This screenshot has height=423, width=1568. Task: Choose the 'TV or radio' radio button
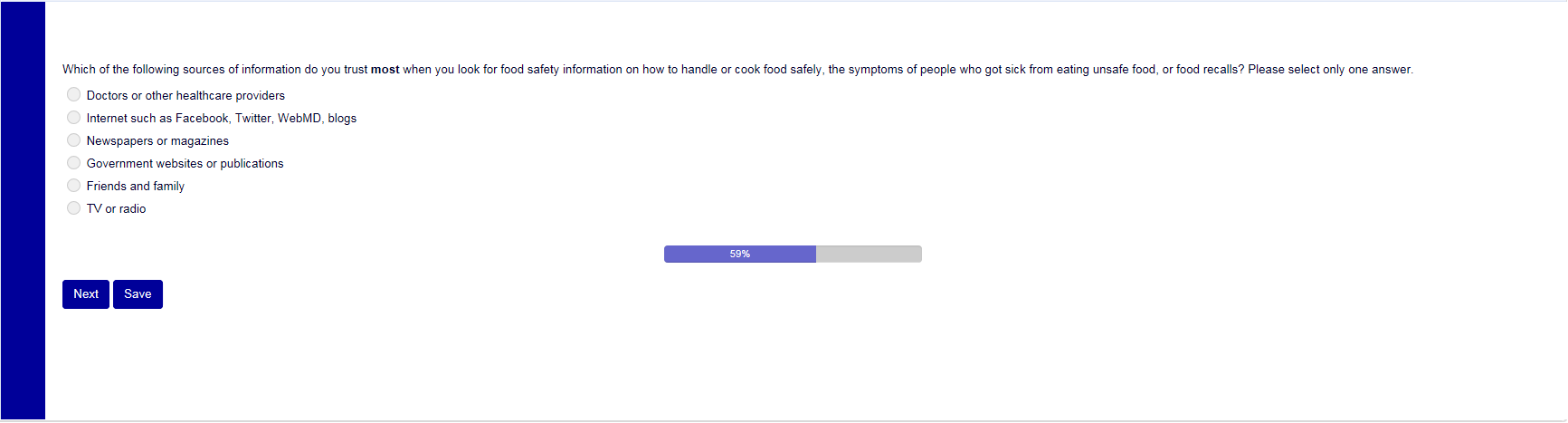(74, 207)
